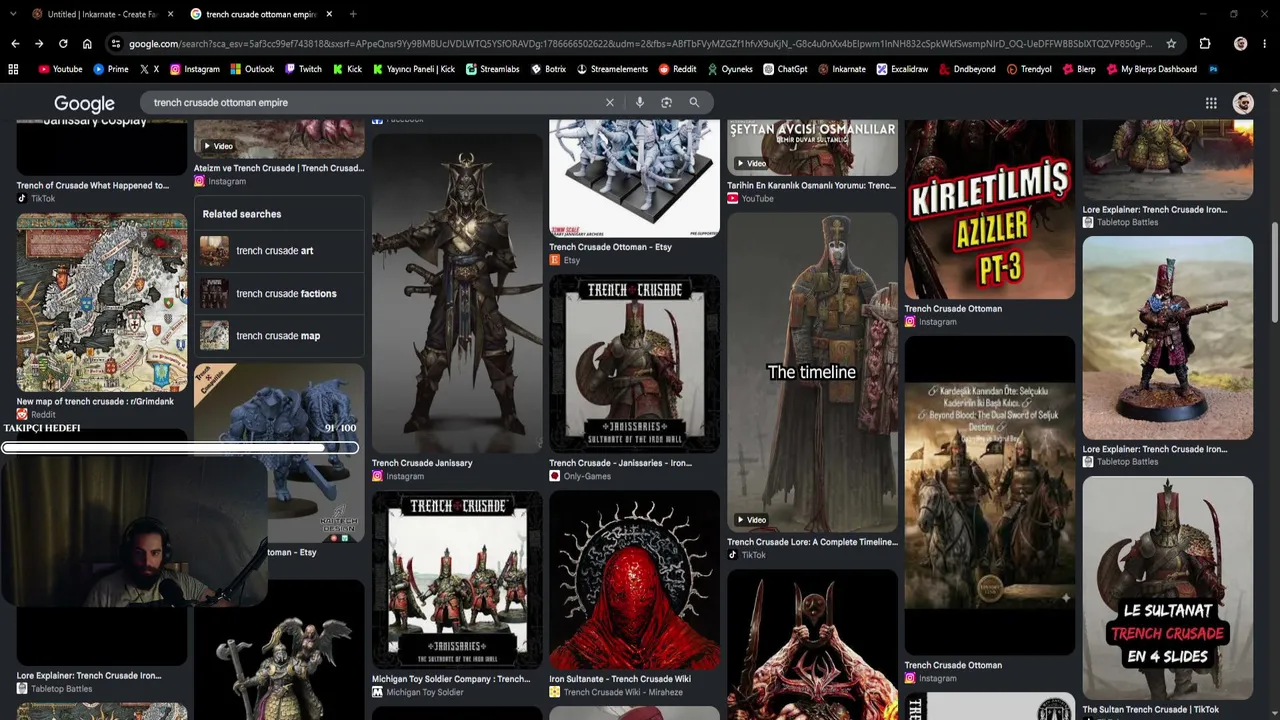Clear the search box text
This screenshot has width=1280, height=720.
pyautogui.click(x=610, y=102)
